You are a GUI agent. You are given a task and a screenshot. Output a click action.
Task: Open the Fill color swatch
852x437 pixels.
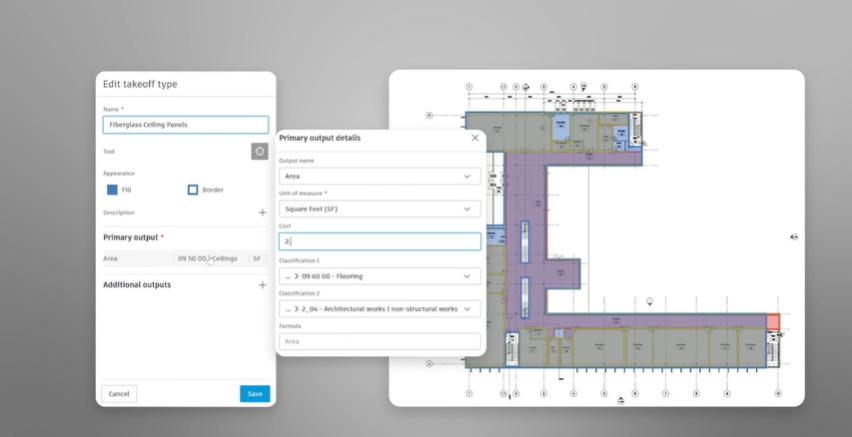click(112, 190)
